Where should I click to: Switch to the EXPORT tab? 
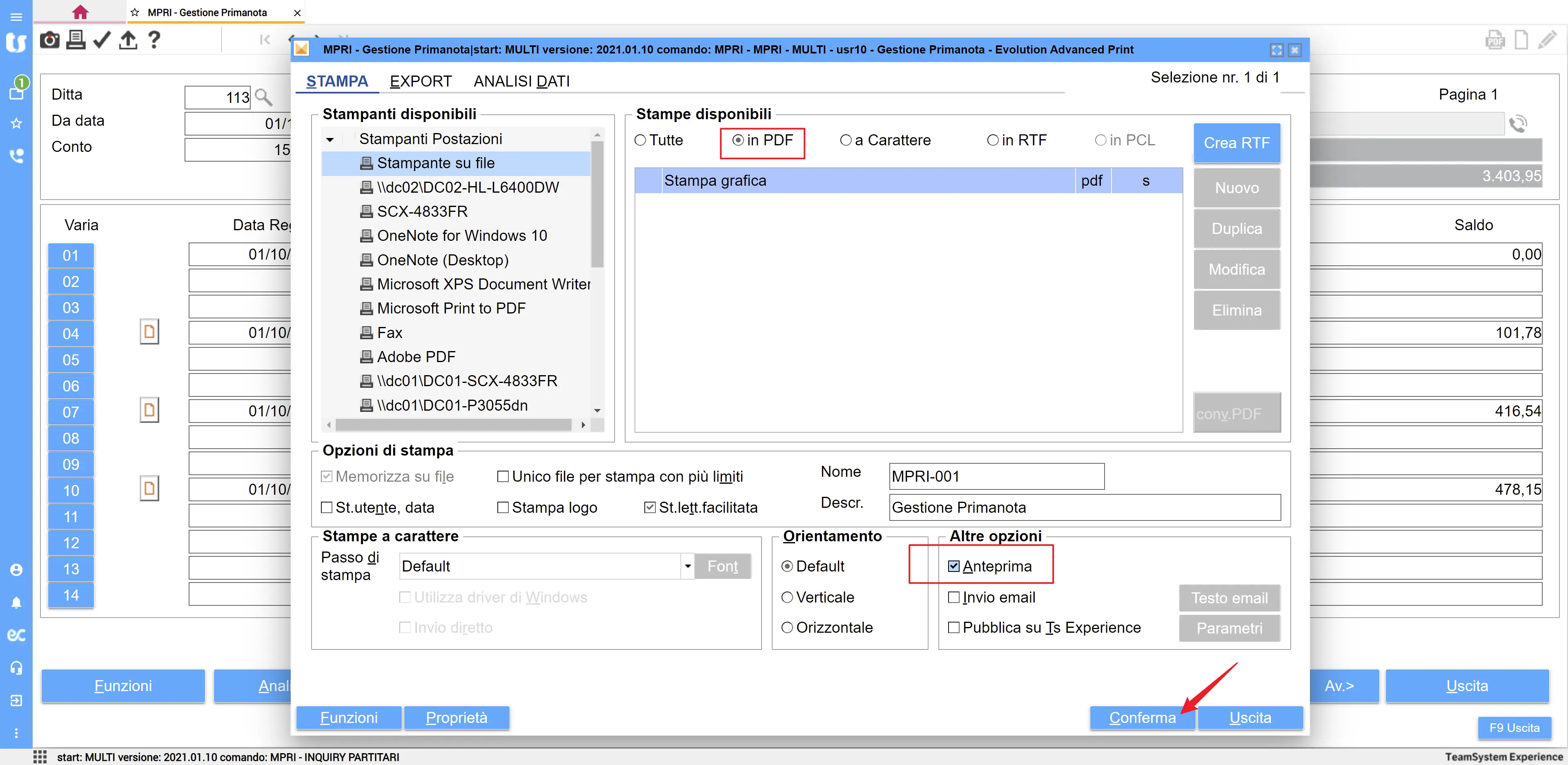(x=421, y=82)
